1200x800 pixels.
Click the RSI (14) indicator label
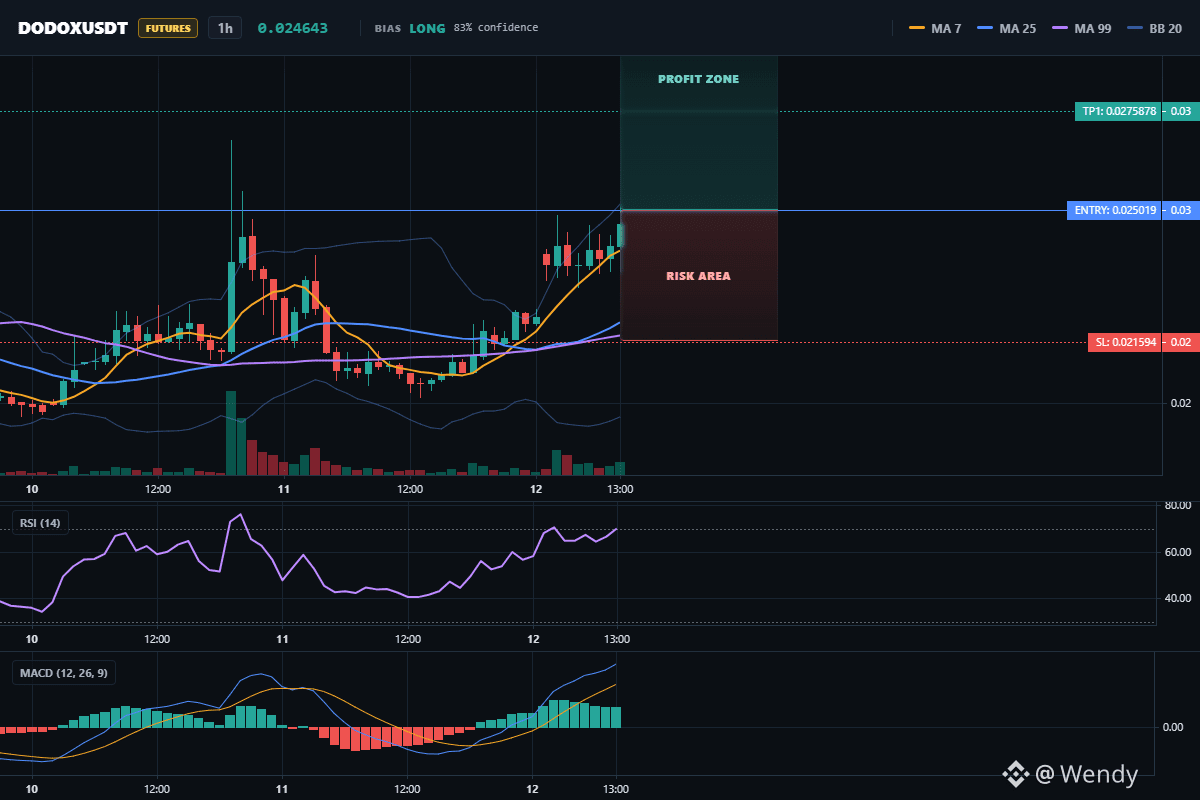(40, 522)
